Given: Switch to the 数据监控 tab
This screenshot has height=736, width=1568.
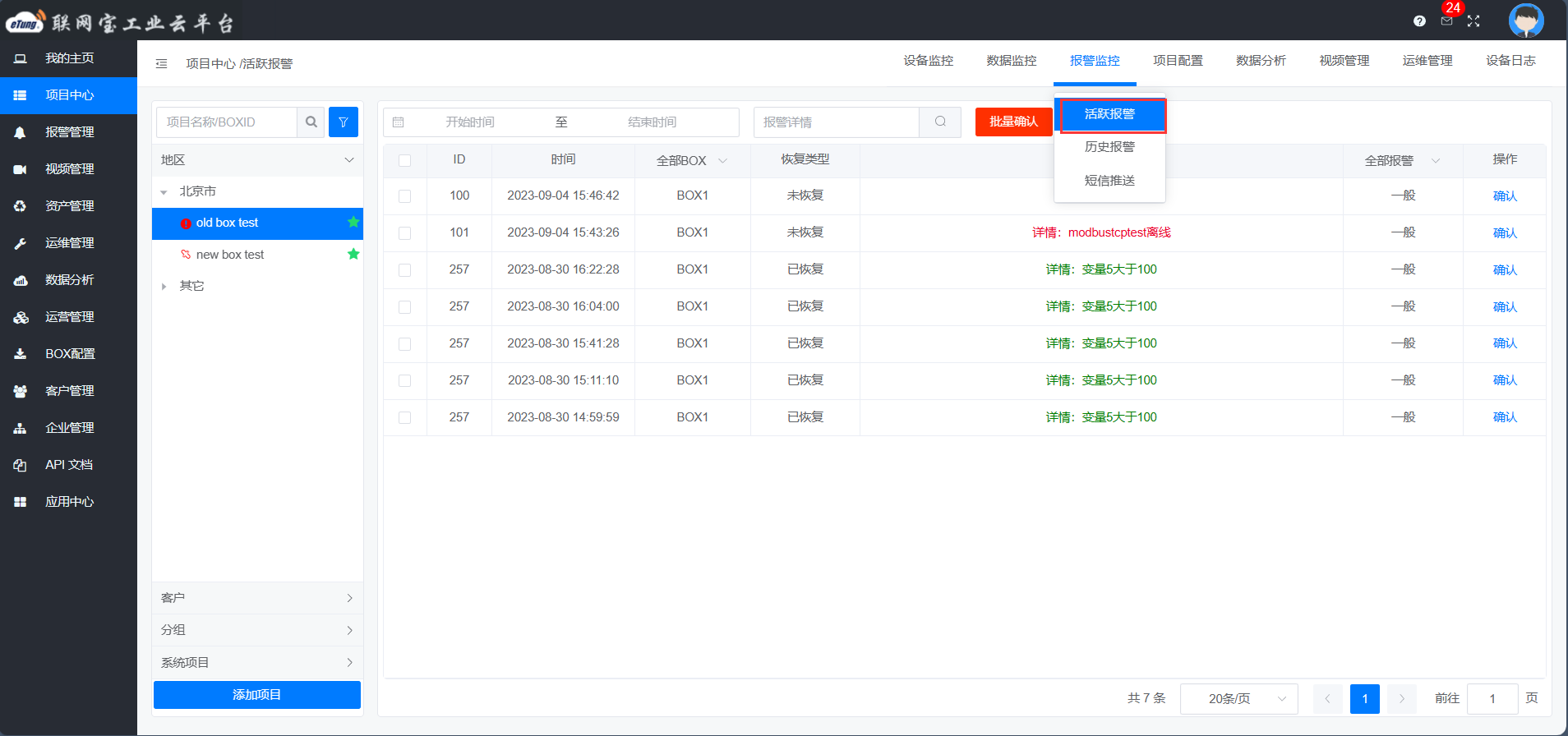Looking at the screenshot, I should (x=1012, y=61).
